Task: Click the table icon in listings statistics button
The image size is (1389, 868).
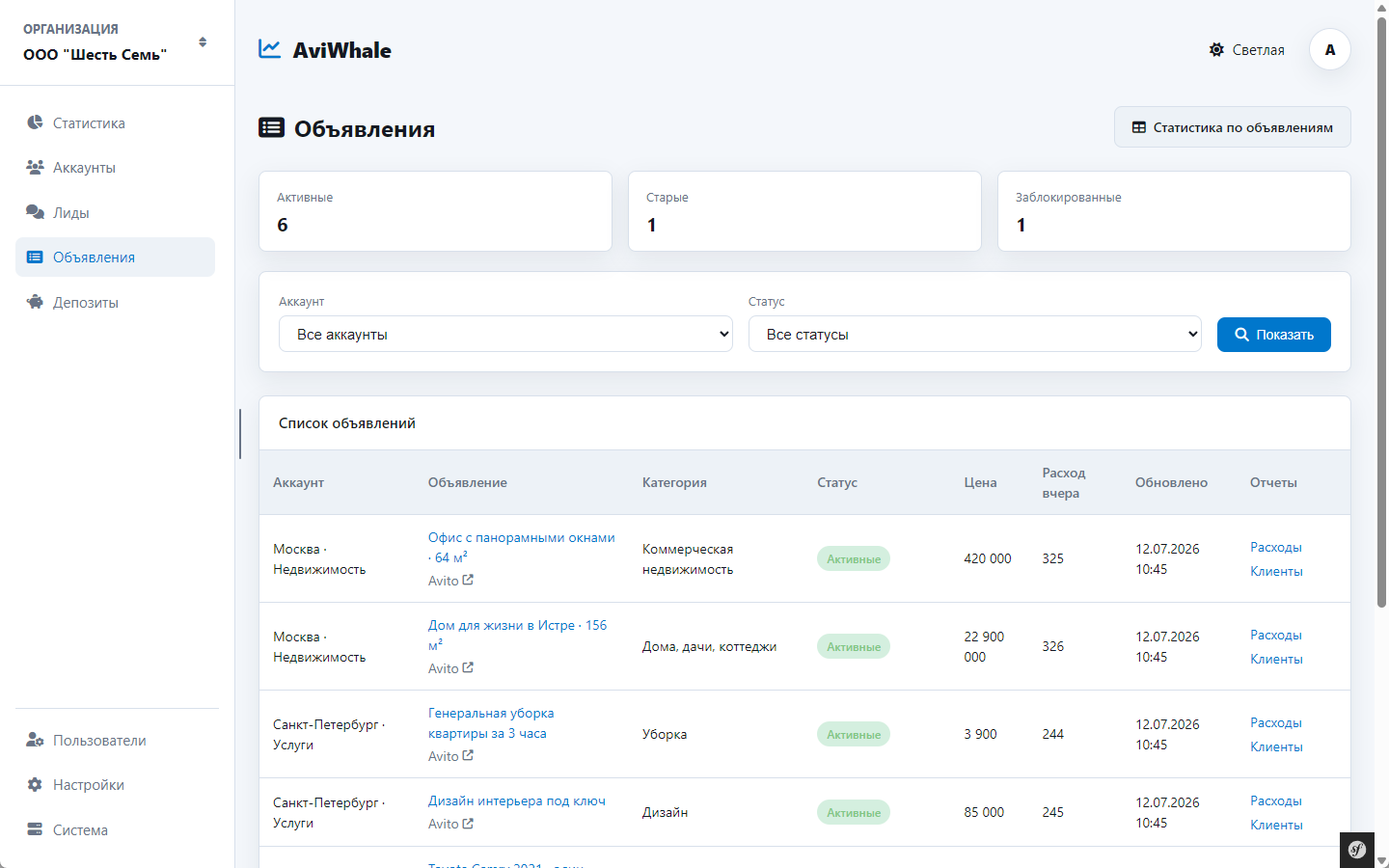Action: [x=1139, y=127]
